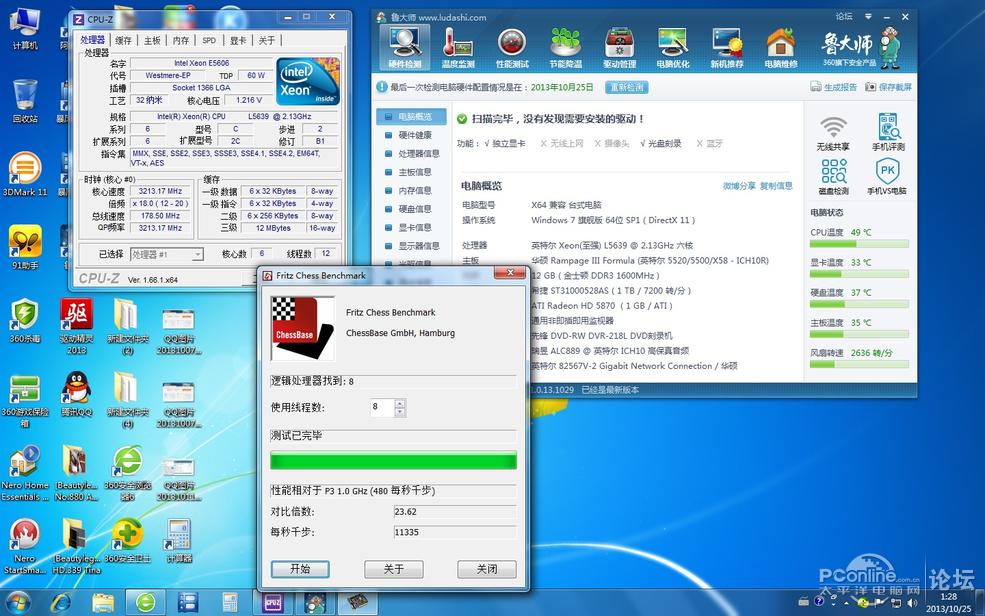This screenshot has width=985, height=616.
Task: Open 手机评测 phone benchmark tool
Action: point(888,133)
